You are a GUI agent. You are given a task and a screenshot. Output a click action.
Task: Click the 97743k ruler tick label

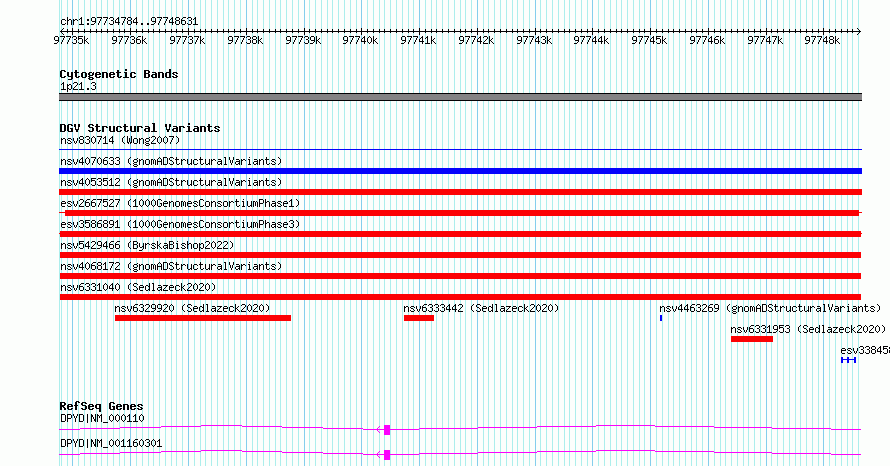tap(534, 40)
